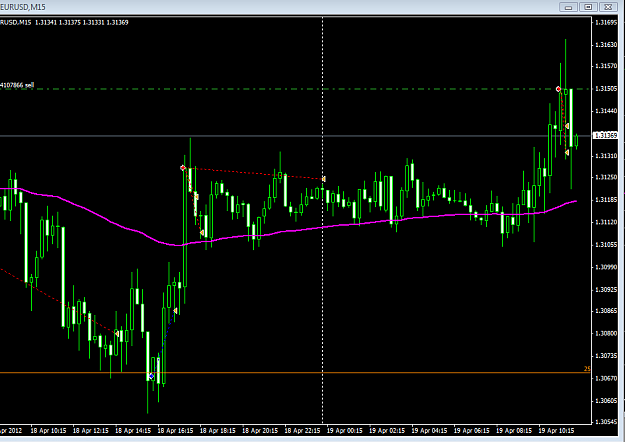Image resolution: width=625 pixels, height=442 pixels.
Task: Select the 4107866 sell order label
Action: coord(17,85)
